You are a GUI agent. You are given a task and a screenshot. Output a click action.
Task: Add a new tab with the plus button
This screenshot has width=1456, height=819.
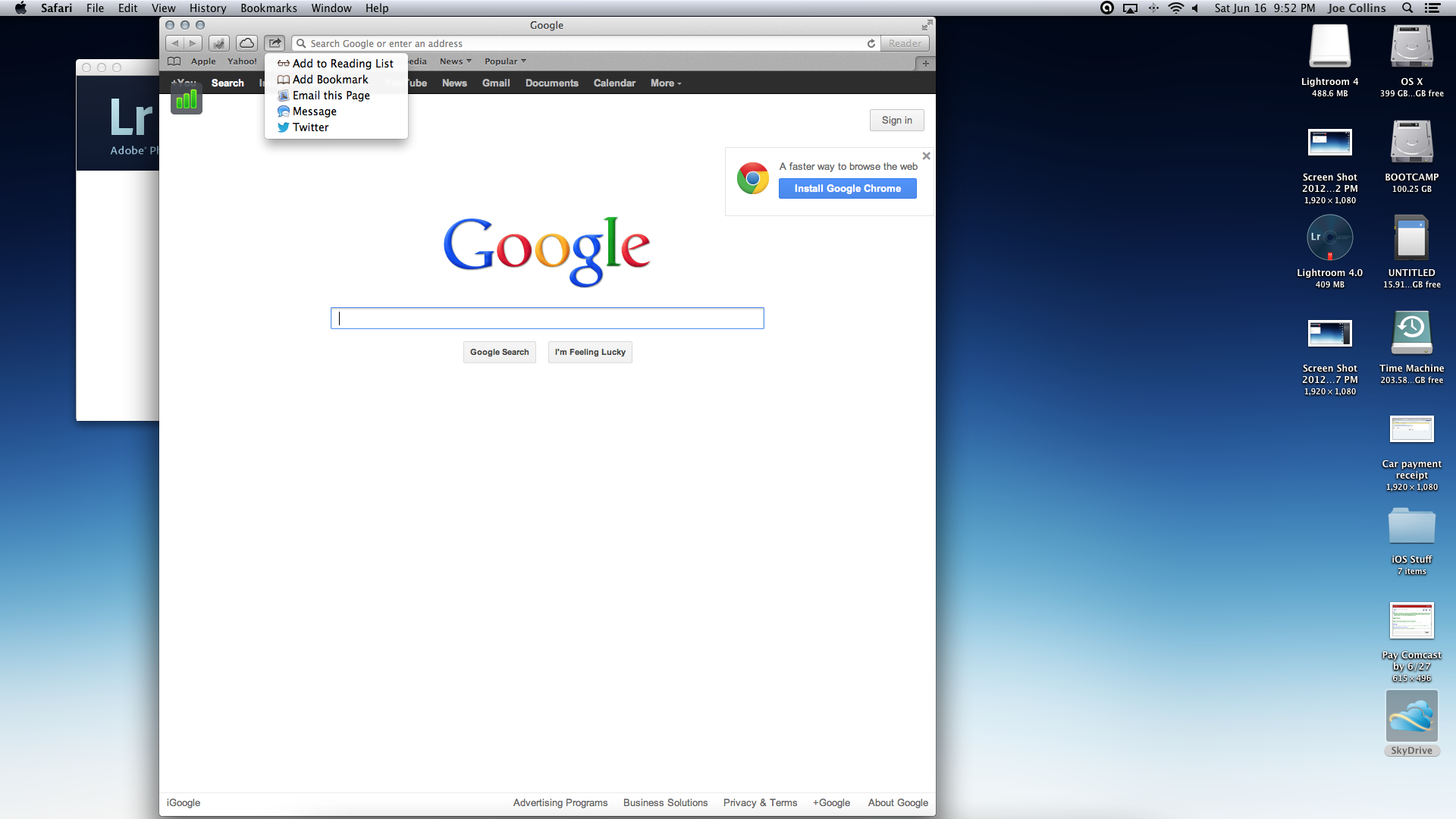point(925,64)
